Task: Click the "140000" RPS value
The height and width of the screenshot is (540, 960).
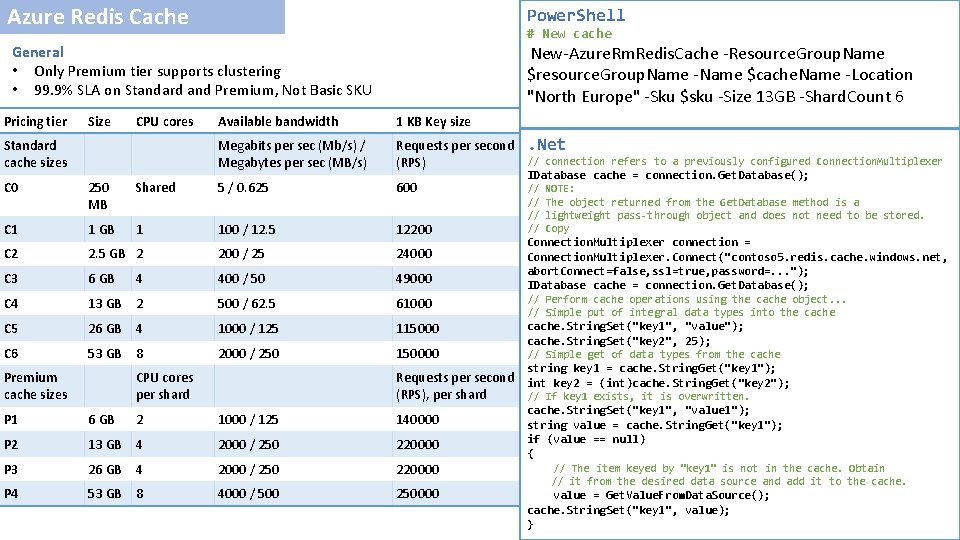Action: [x=418, y=419]
